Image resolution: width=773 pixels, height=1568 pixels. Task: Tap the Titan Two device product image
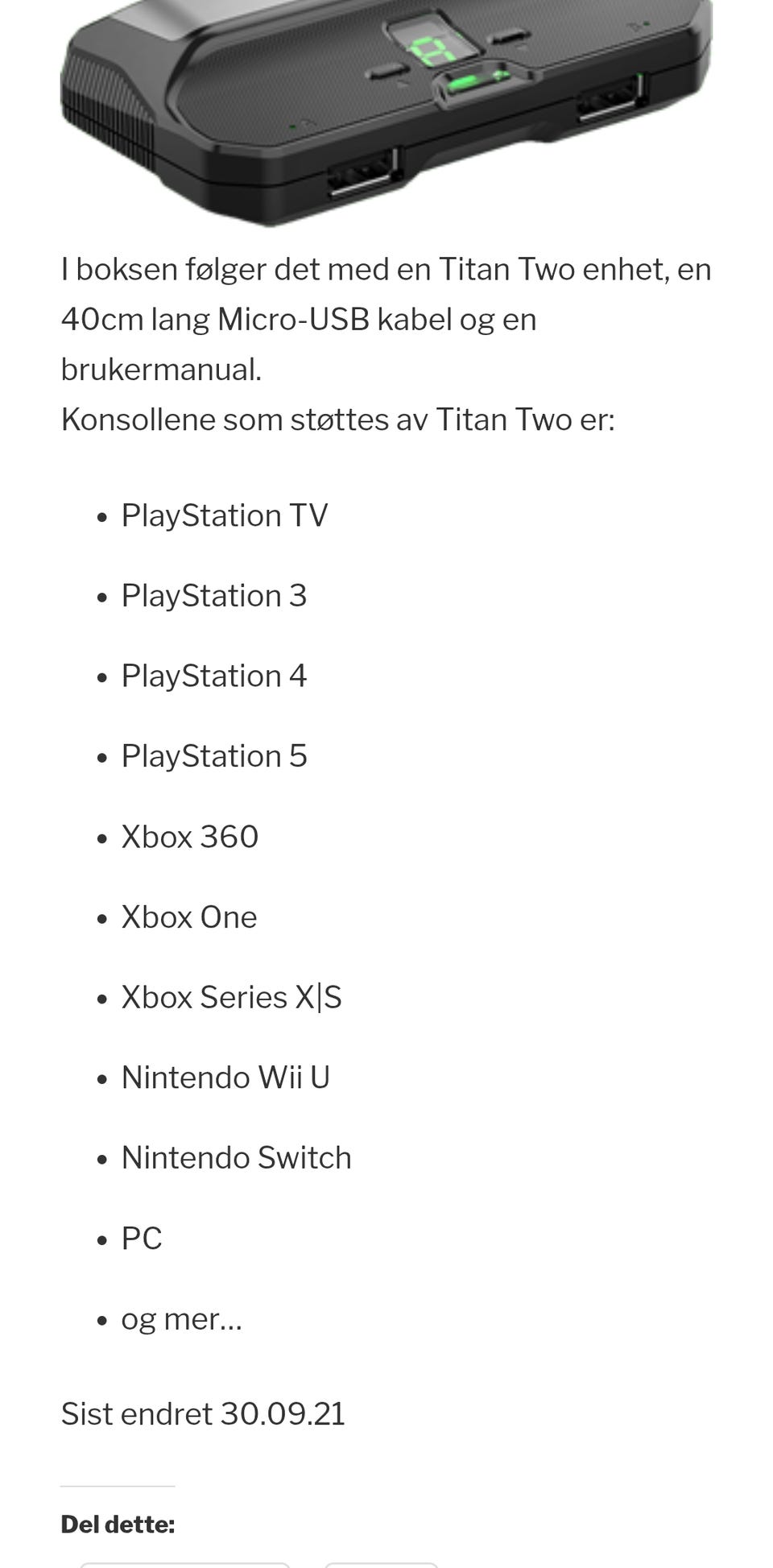[x=386, y=113]
